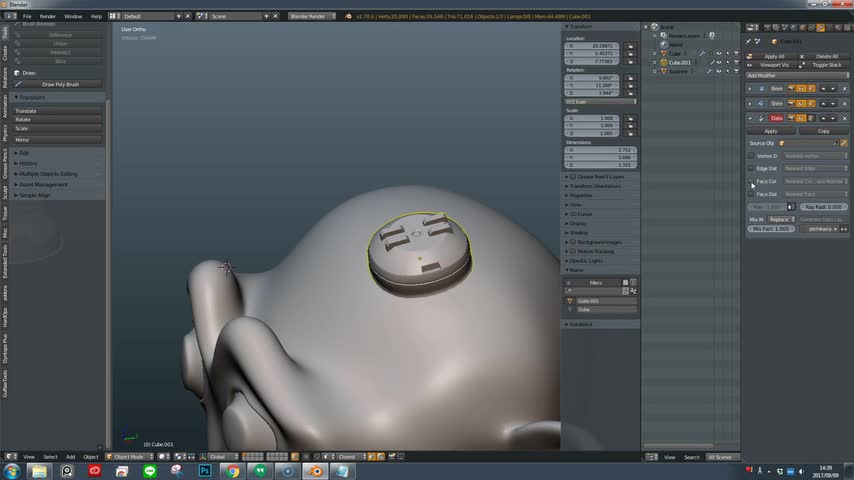The height and width of the screenshot is (480, 854).
Task: Click the Cube mesh icon in outliner
Action: click(663, 53)
